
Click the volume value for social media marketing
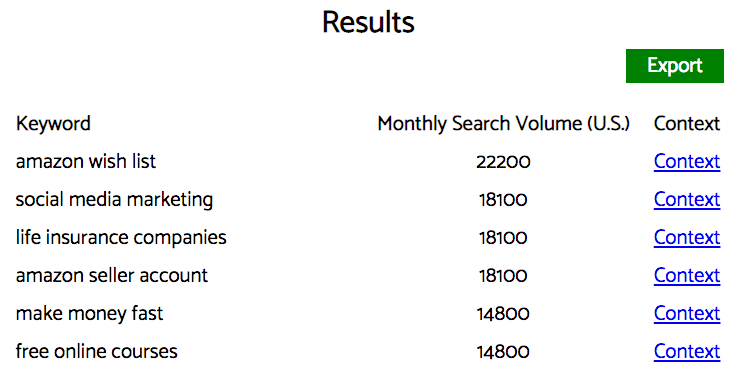pyautogui.click(x=503, y=200)
